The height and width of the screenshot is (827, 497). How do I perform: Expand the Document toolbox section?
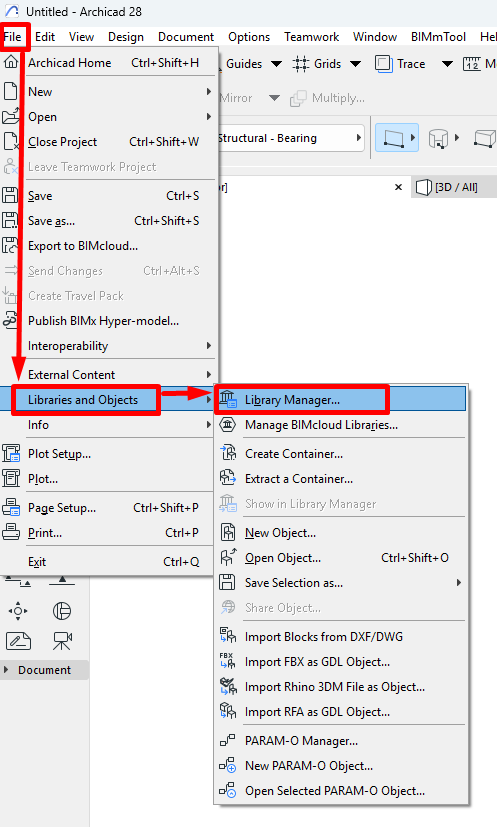tap(44, 670)
